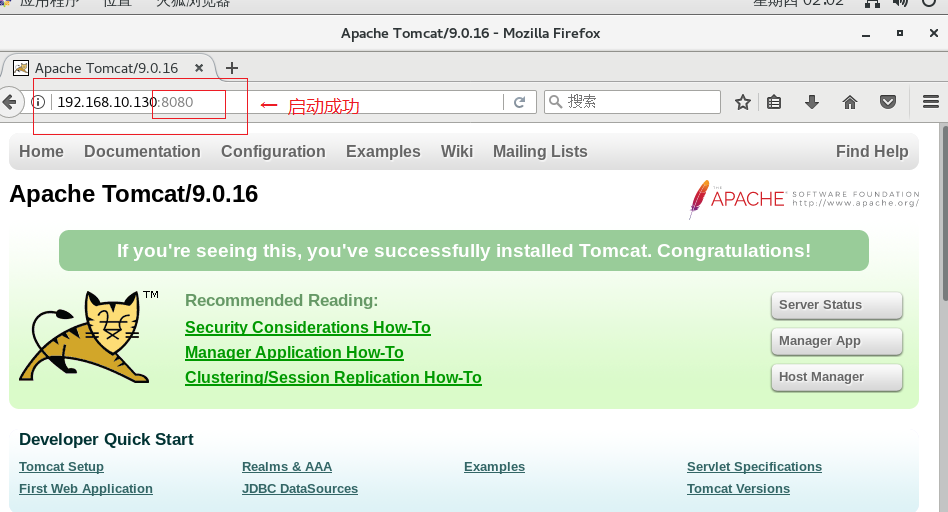Open a new tab with plus button

click(x=232, y=68)
